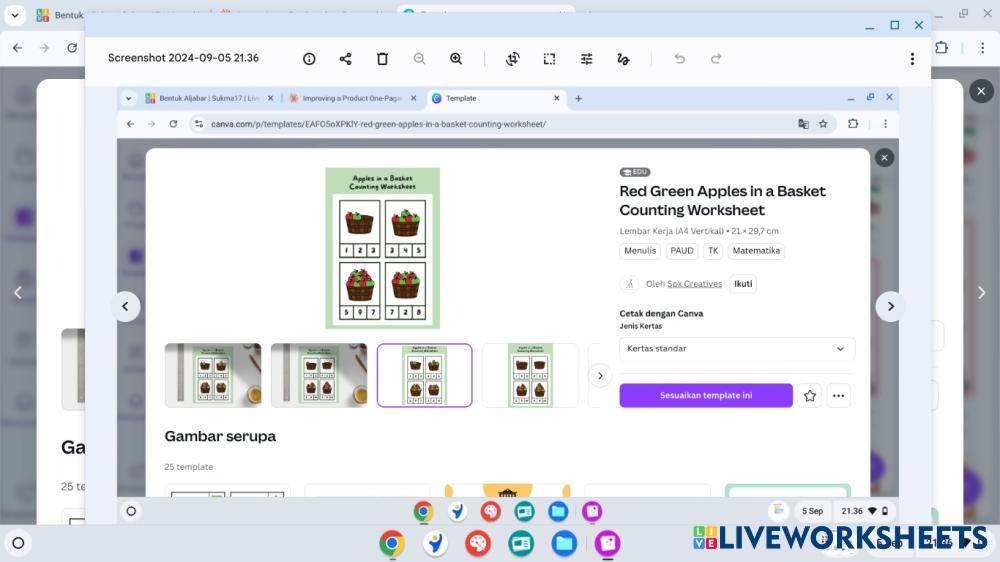Switch to Improving a Product One-Page tab
1000x562 pixels.
click(x=350, y=98)
